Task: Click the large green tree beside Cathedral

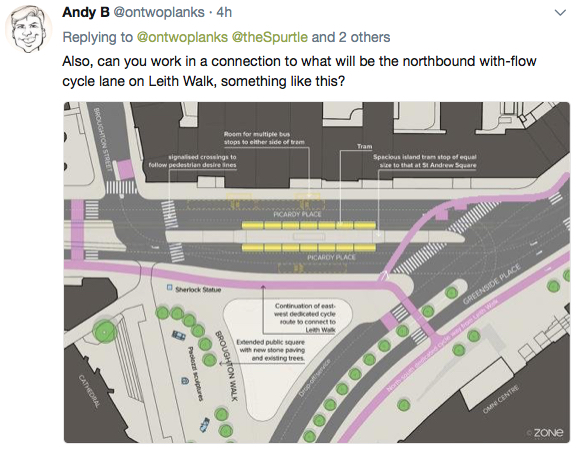Action: coord(104,330)
